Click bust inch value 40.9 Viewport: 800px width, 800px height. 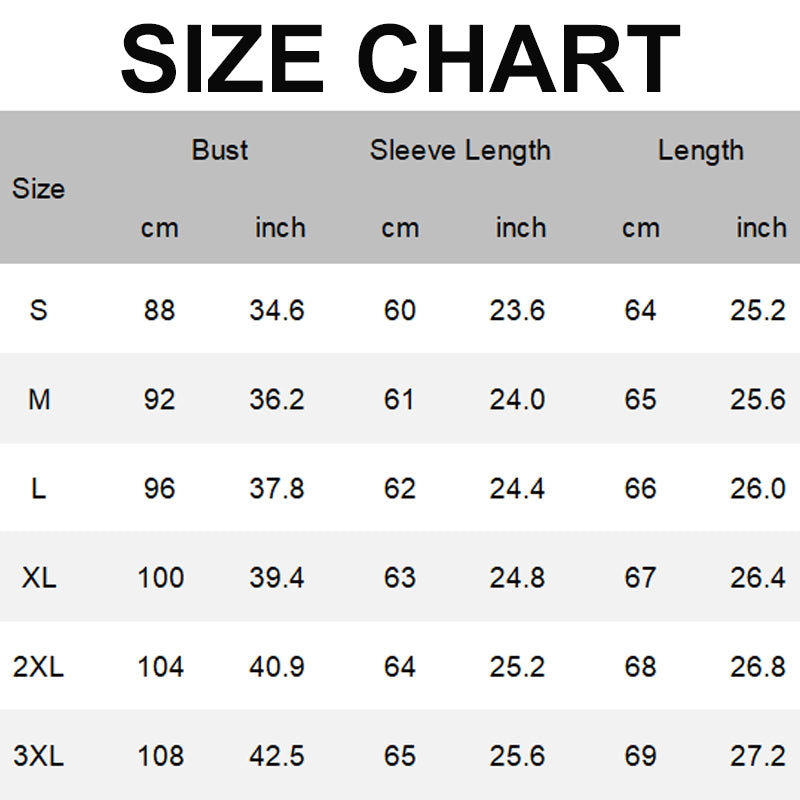[277, 667]
